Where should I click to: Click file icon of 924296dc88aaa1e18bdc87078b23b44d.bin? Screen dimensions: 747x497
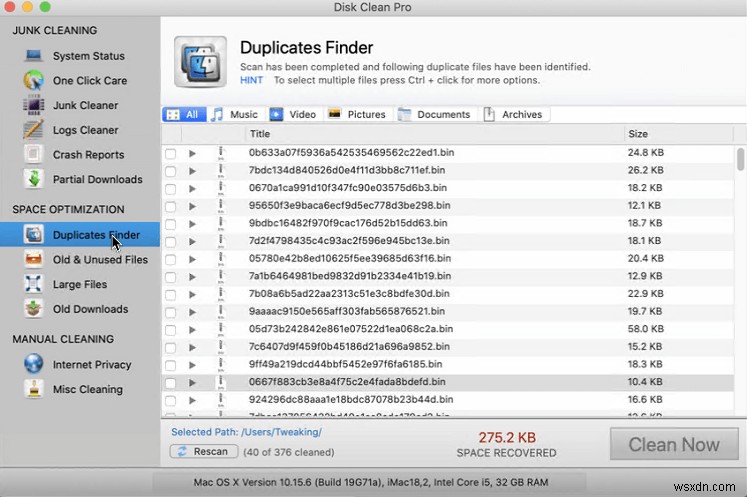click(x=221, y=400)
